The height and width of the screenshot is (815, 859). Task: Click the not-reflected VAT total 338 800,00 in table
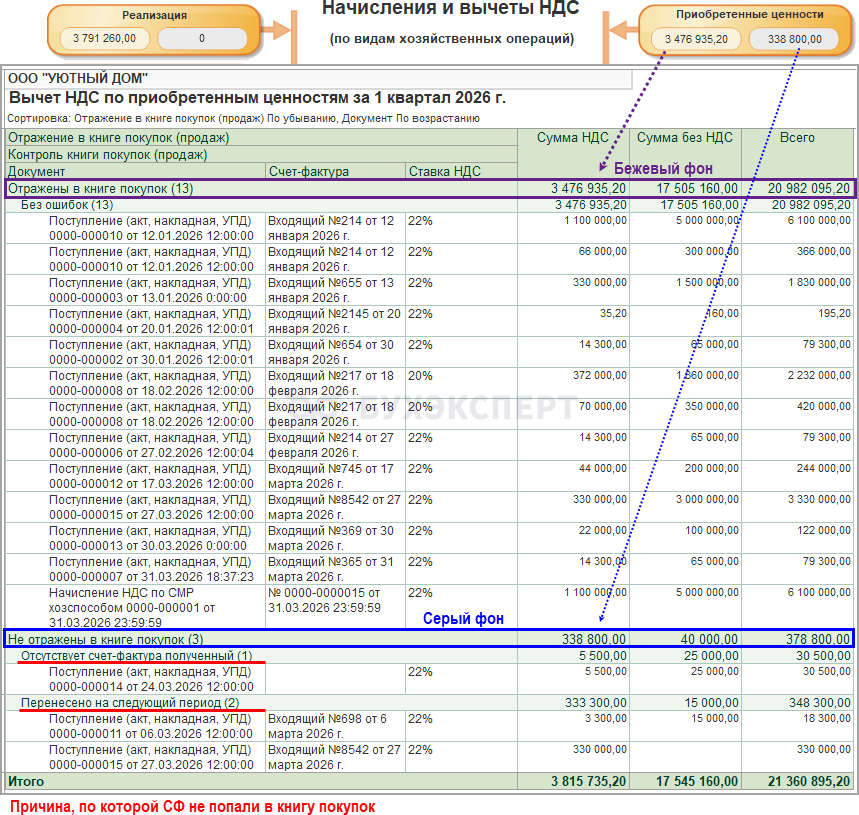coord(594,639)
